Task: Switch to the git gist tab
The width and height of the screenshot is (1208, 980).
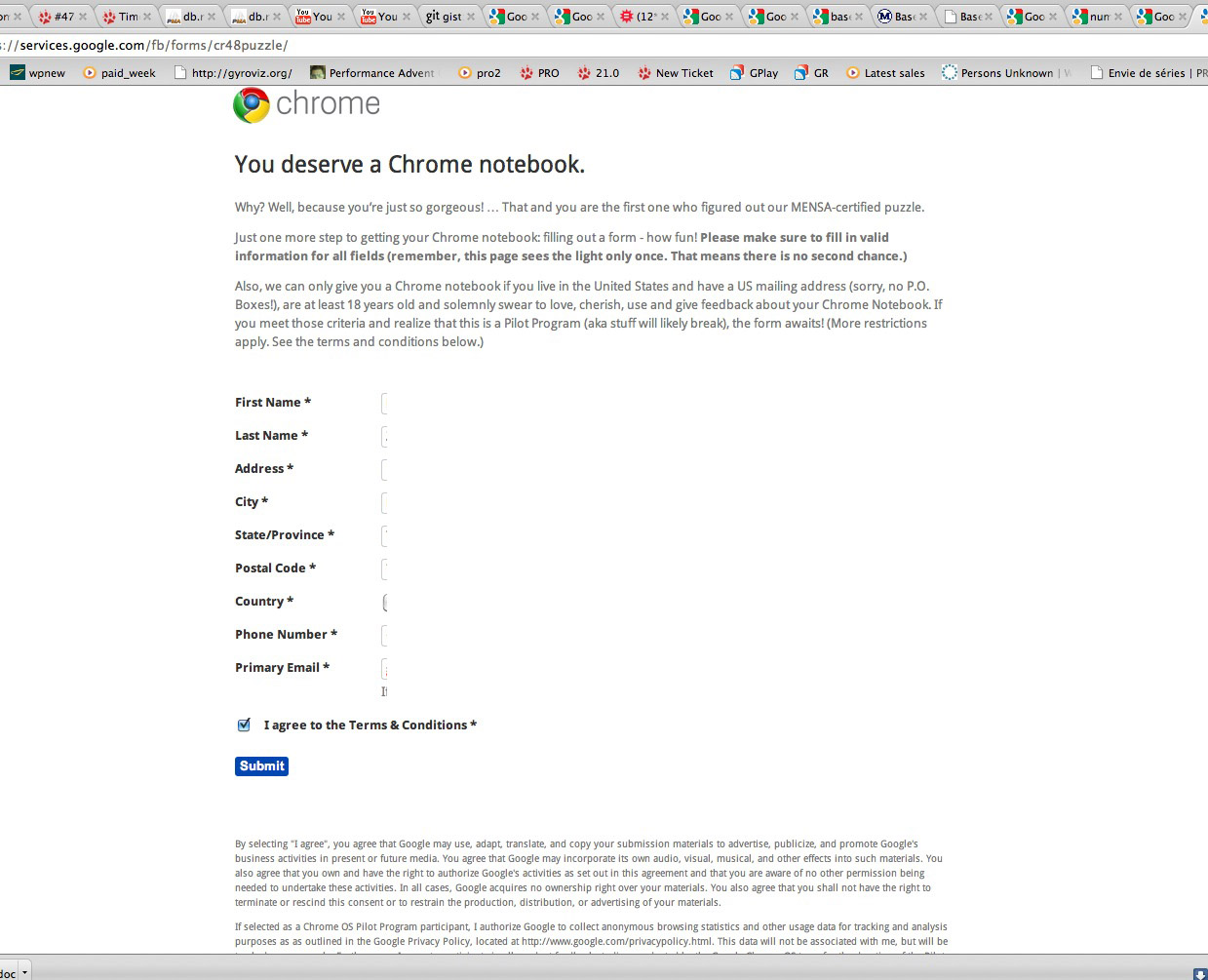Action: coord(443,17)
